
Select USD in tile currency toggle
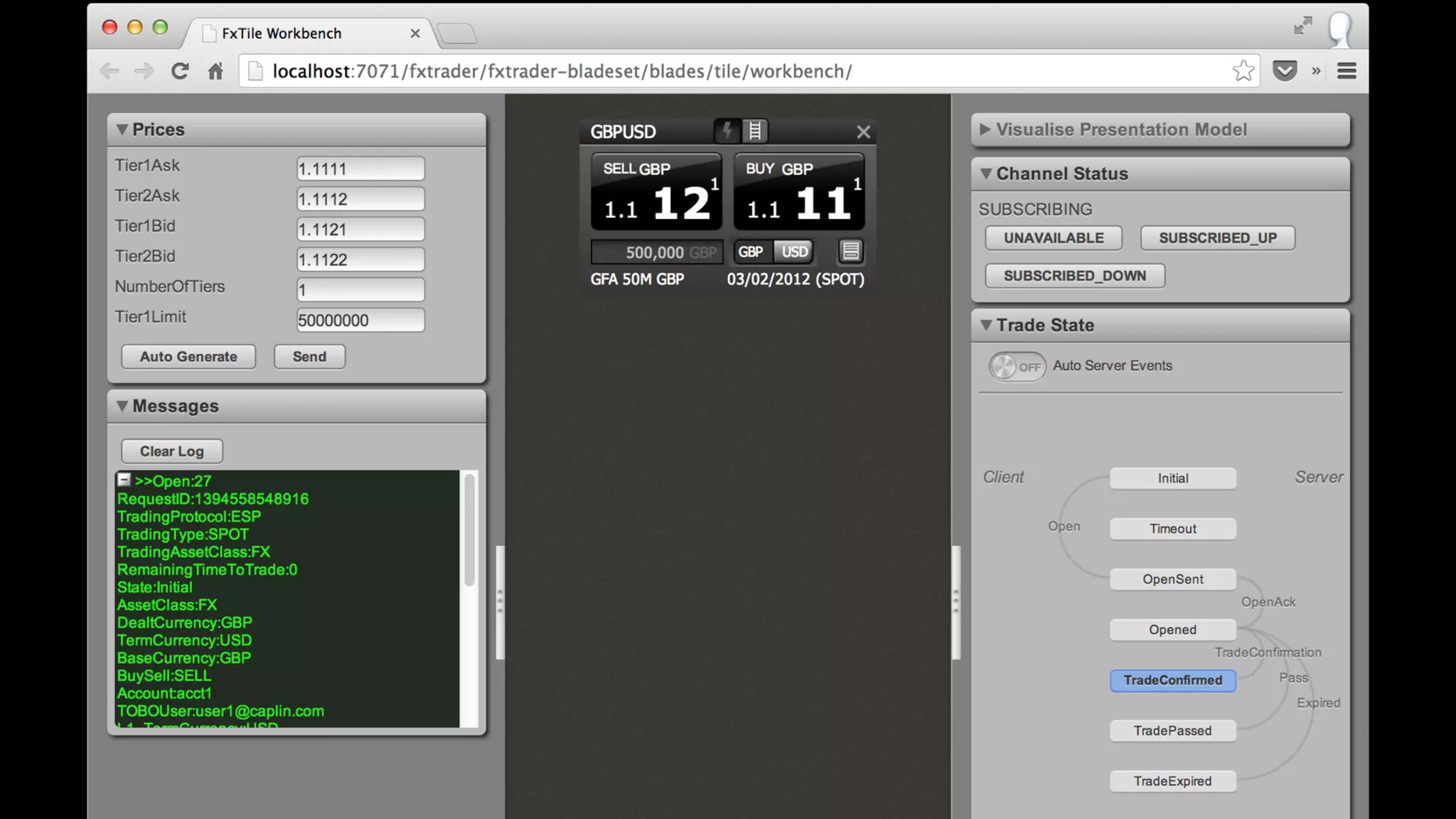coord(794,252)
